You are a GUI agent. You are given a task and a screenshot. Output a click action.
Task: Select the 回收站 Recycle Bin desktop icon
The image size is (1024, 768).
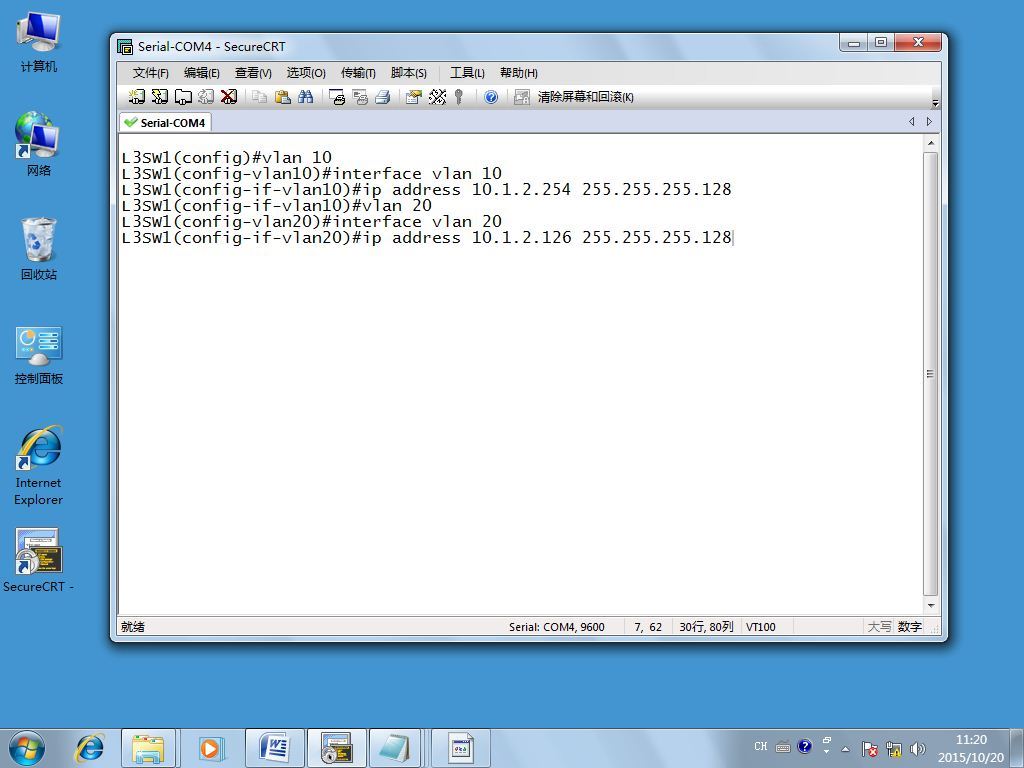(39, 249)
